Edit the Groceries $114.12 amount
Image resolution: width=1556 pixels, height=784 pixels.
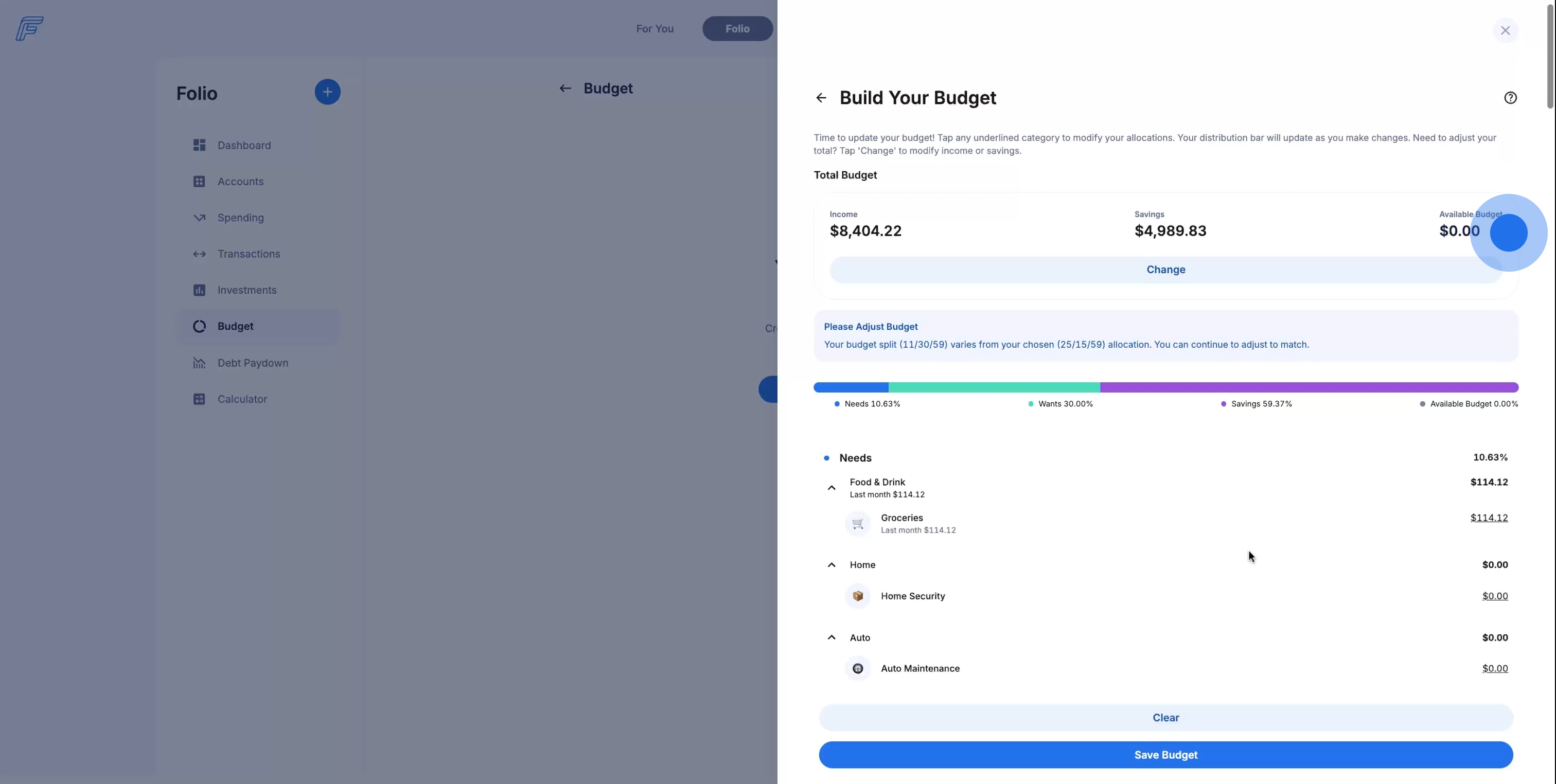1489,518
